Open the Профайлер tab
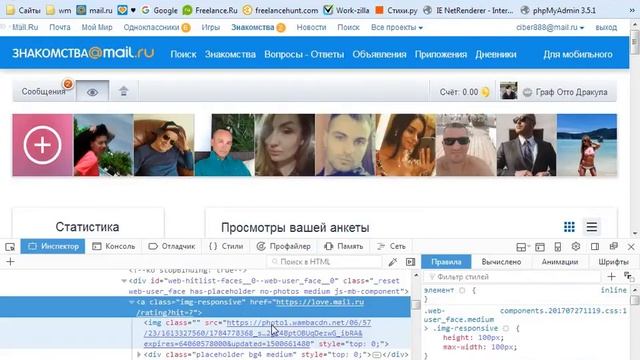Screen dimensions: 640x360 coord(283,247)
